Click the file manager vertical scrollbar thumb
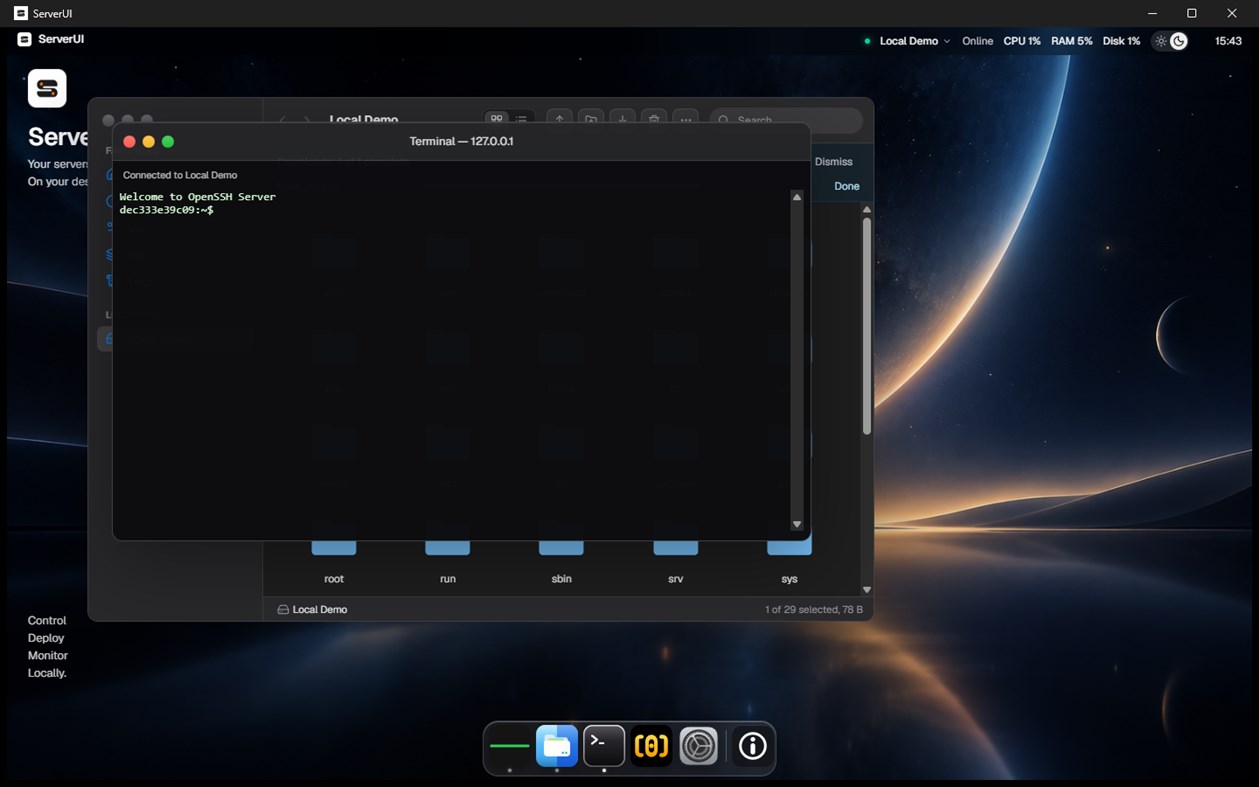Image resolution: width=1259 pixels, height=787 pixels. (867, 326)
